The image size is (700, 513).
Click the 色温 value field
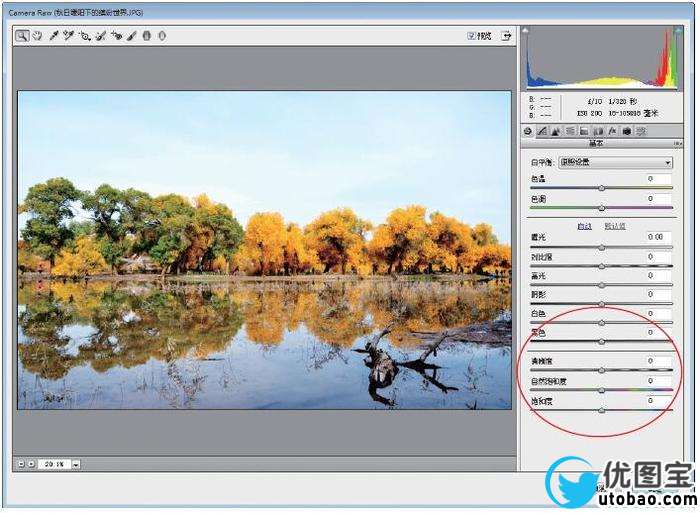(657, 179)
